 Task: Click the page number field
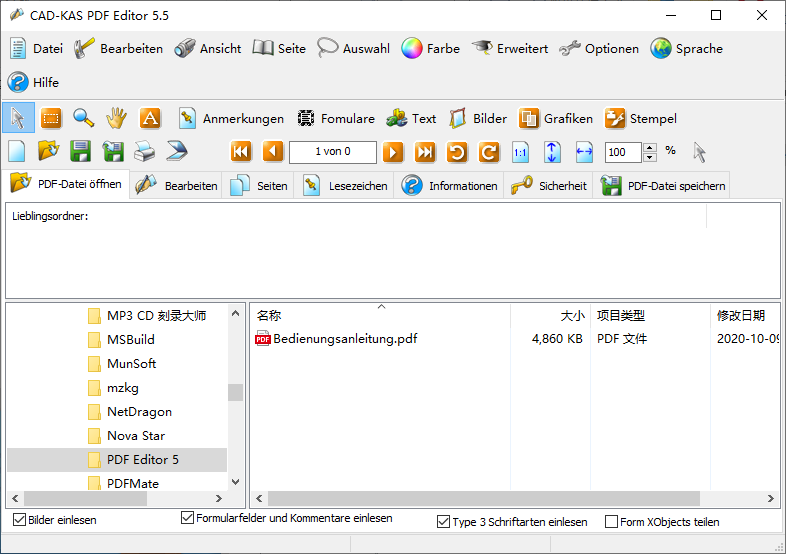tap(333, 152)
